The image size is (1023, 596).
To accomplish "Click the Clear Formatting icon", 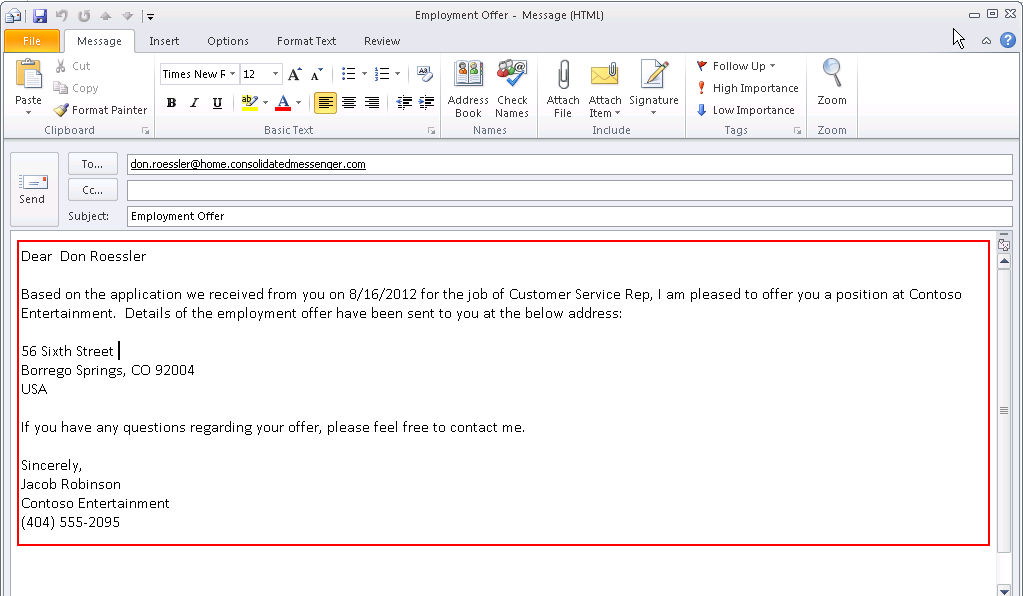I will point(424,74).
